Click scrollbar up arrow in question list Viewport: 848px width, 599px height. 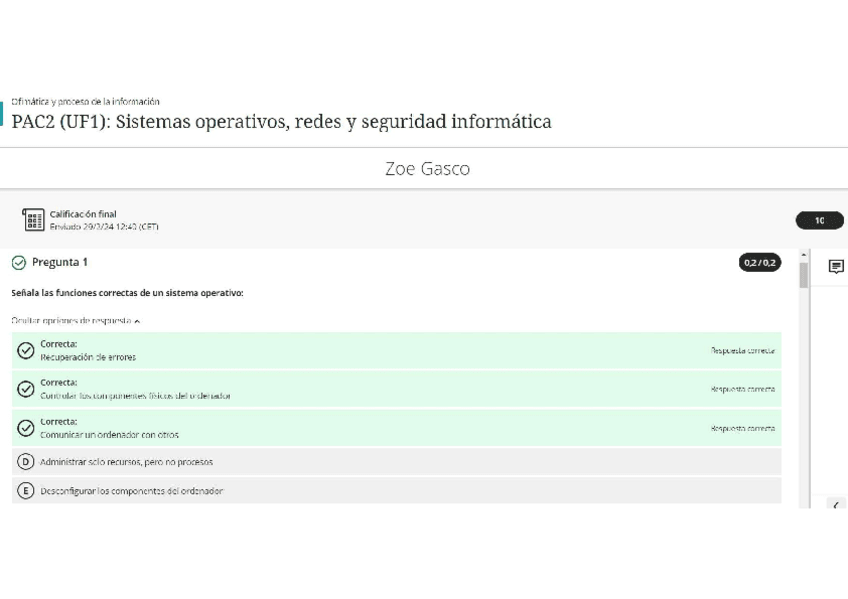tap(803, 255)
